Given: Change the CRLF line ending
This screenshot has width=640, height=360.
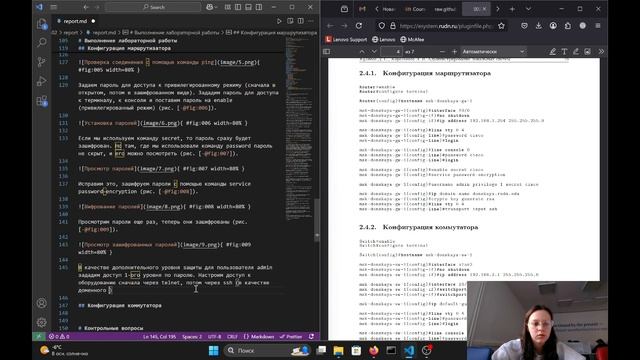Looking at the screenshot, I should pos(232,337).
